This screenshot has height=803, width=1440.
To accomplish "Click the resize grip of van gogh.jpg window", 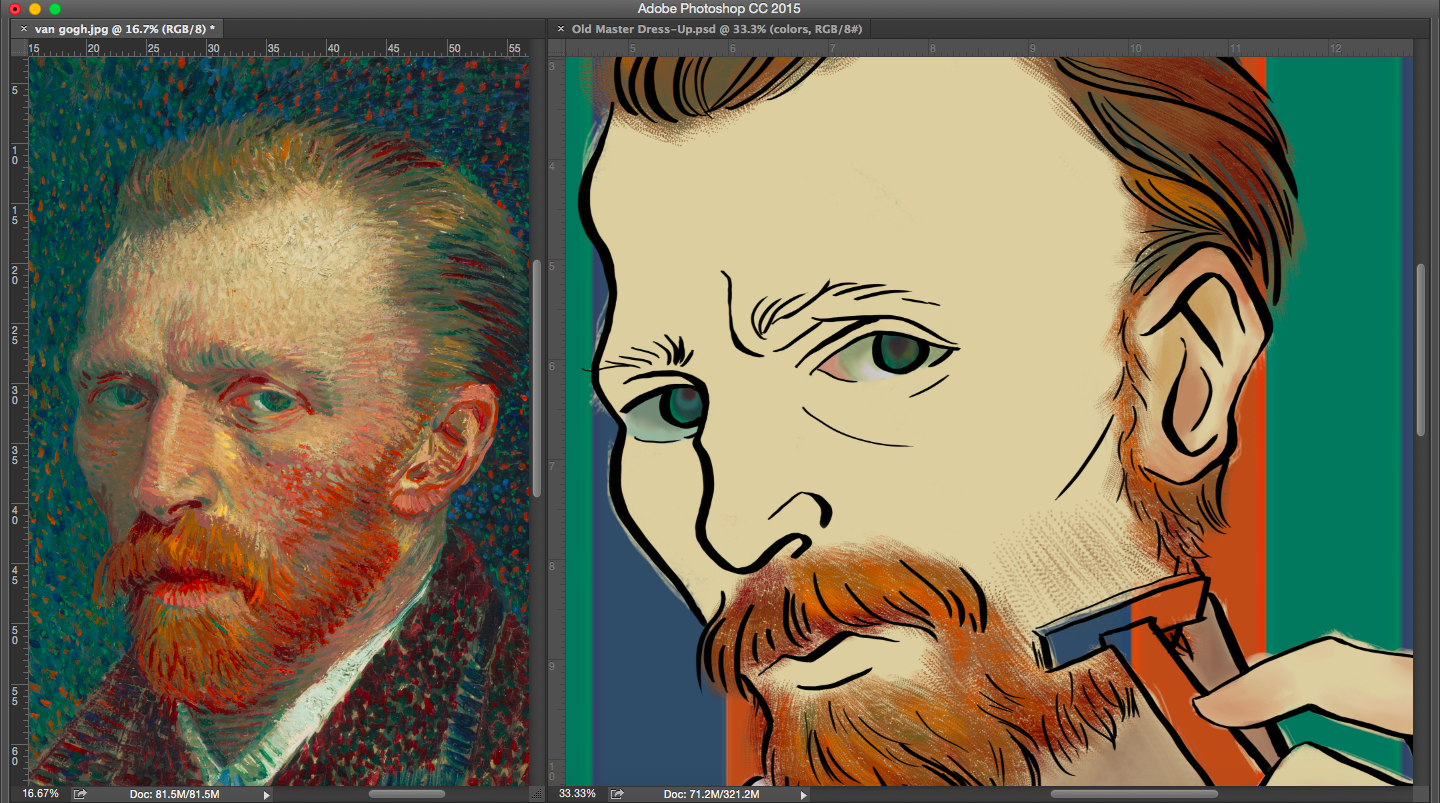I will click(537, 794).
